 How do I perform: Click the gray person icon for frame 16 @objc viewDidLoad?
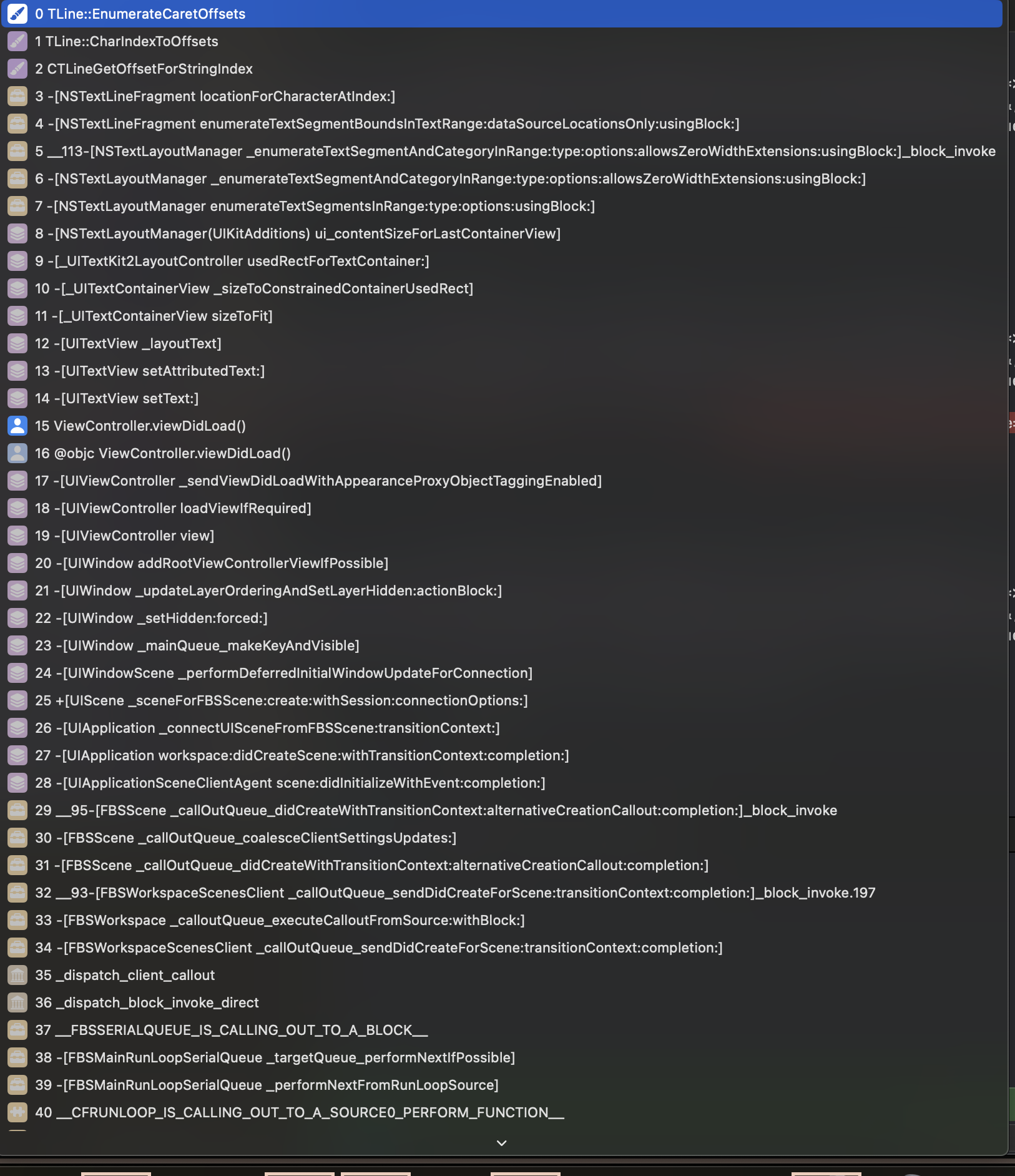coord(17,453)
